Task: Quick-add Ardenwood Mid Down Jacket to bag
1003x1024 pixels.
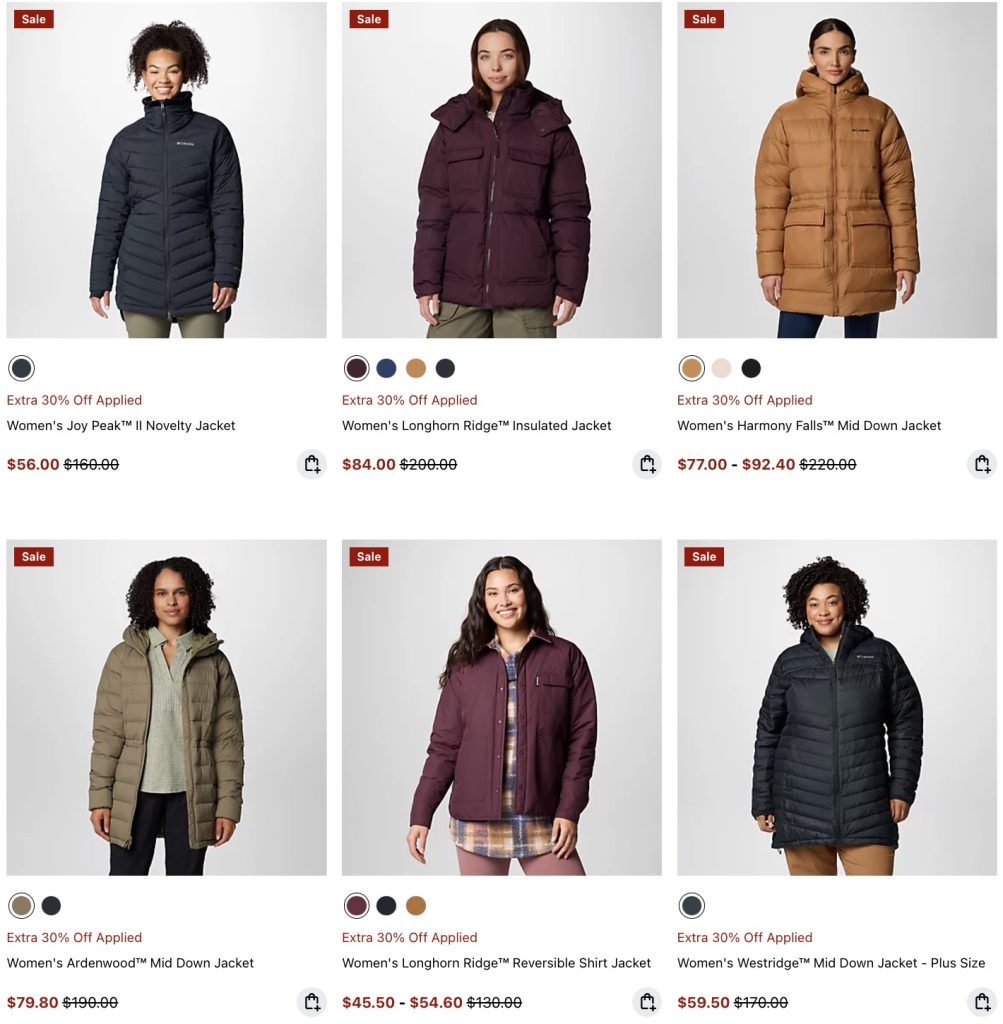Action: 311,1002
